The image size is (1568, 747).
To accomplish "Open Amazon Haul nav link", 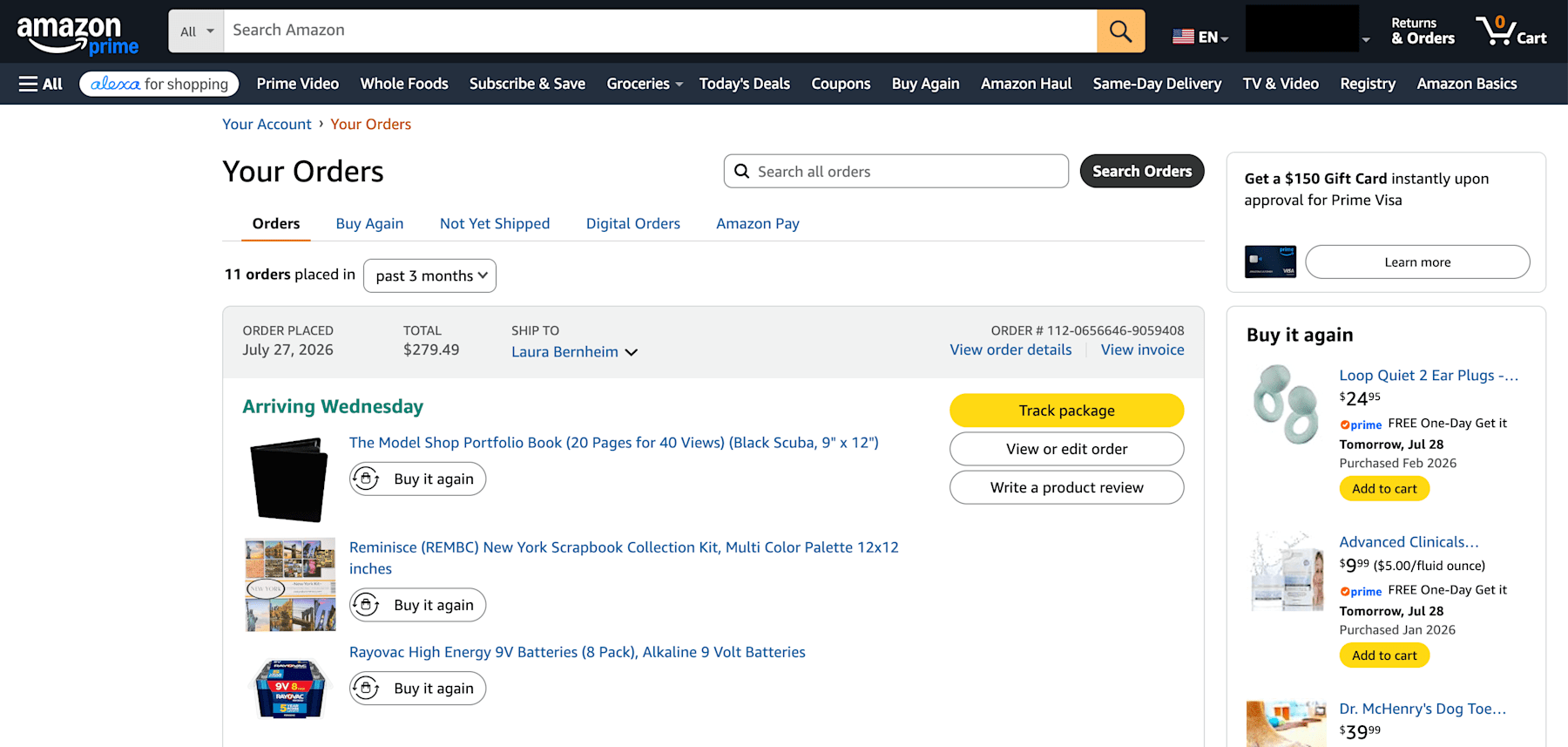I will [x=1026, y=84].
